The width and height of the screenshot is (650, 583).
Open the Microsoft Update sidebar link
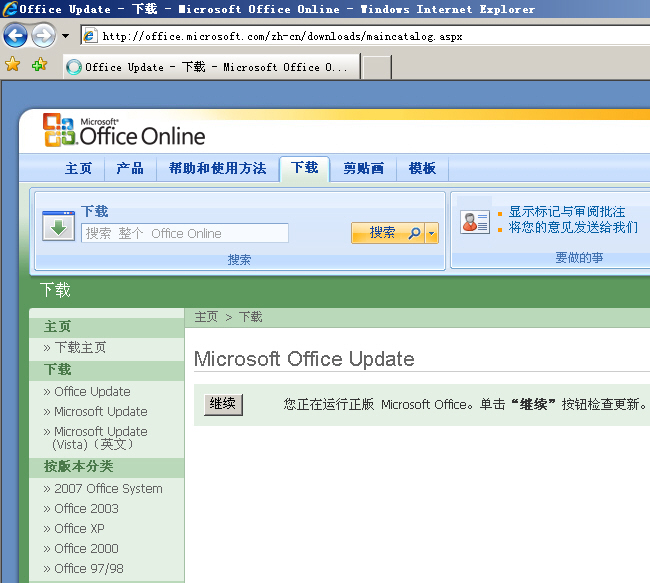(101, 411)
